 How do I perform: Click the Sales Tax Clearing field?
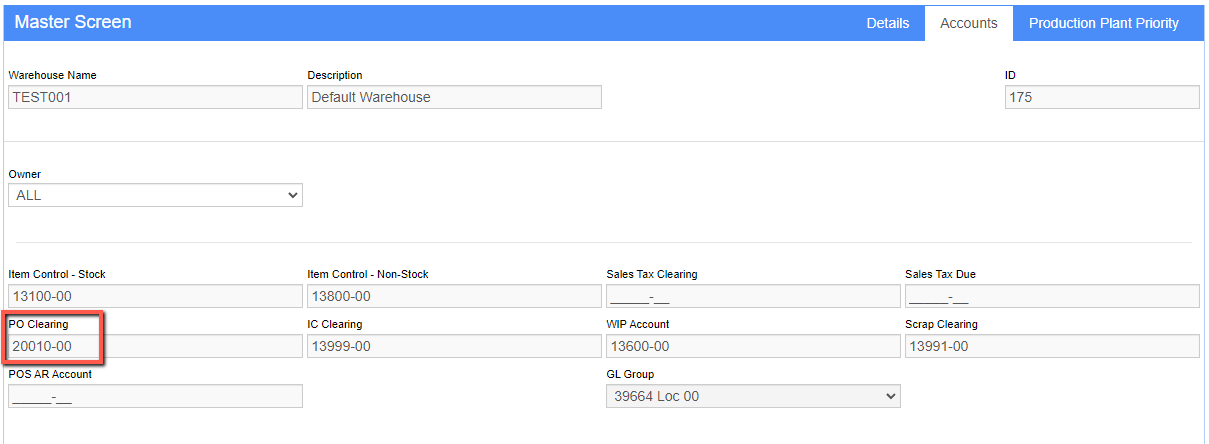(753, 296)
